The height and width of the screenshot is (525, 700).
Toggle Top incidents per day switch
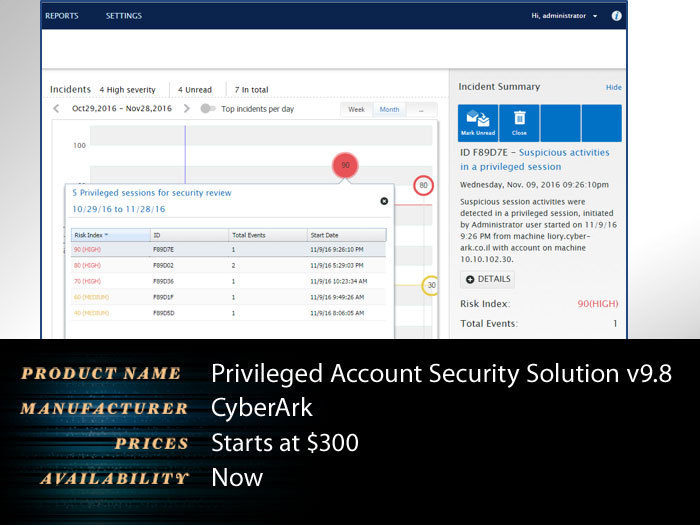208,108
